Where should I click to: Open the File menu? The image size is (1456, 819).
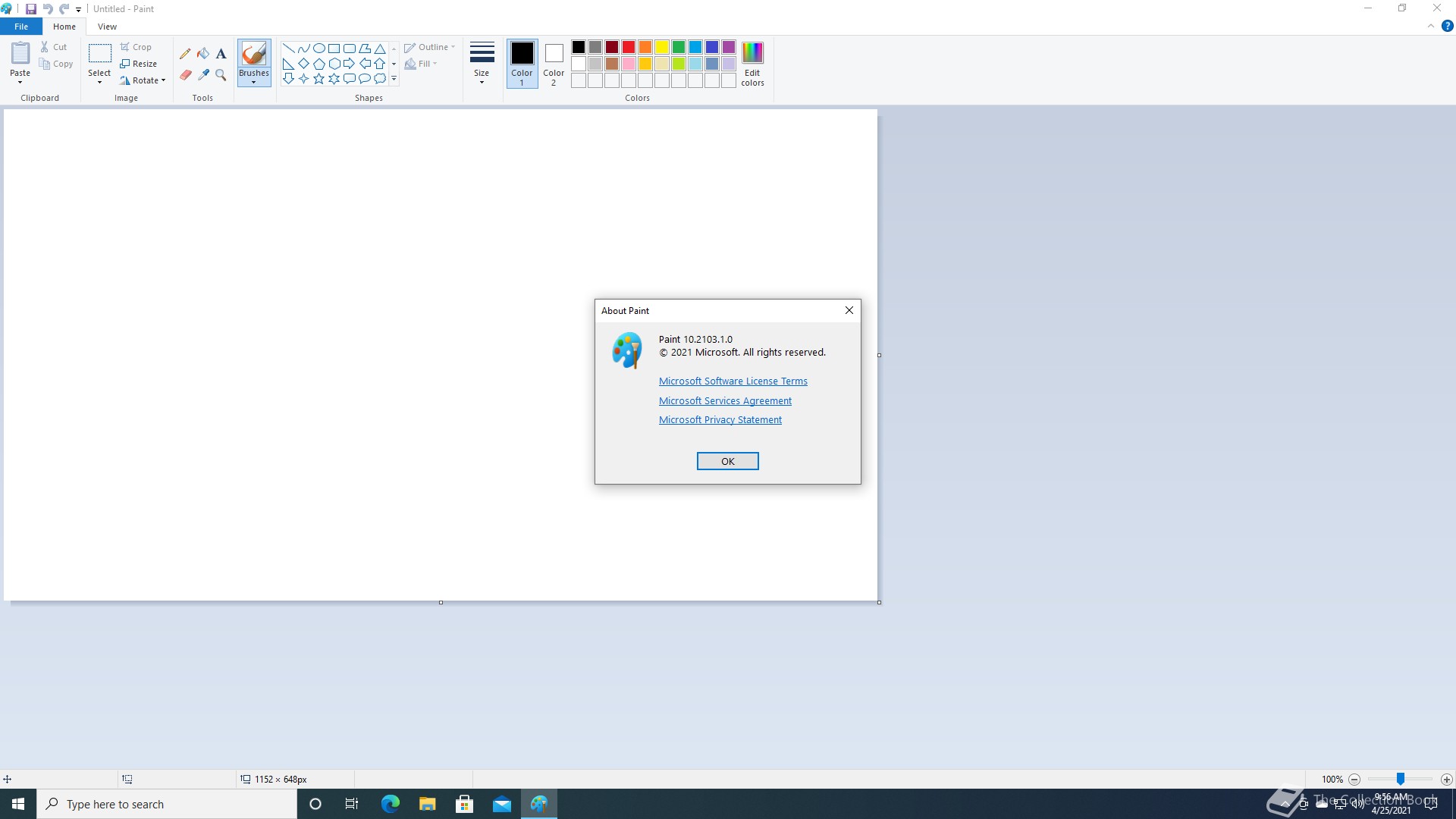point(21,27)
